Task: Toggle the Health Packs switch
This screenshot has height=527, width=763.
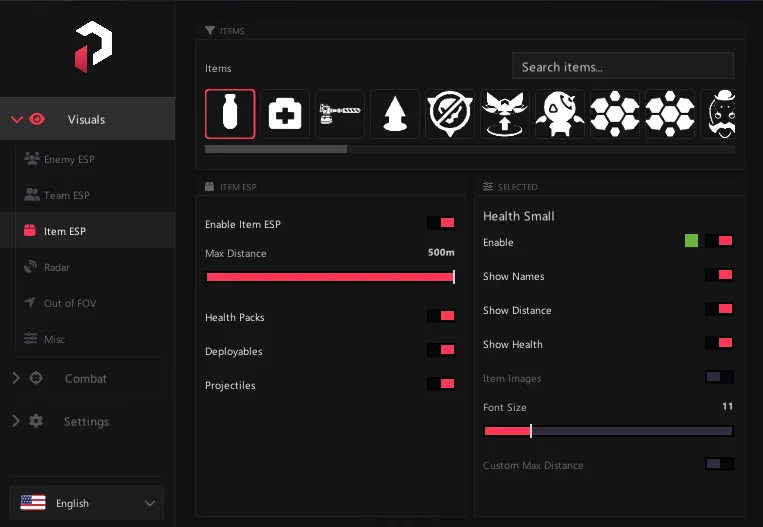Action: 441,316
